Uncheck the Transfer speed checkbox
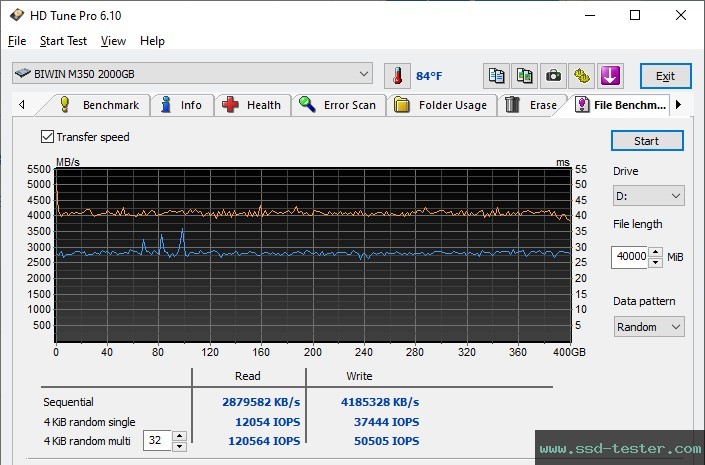The image size is (705, 465). 47,137
